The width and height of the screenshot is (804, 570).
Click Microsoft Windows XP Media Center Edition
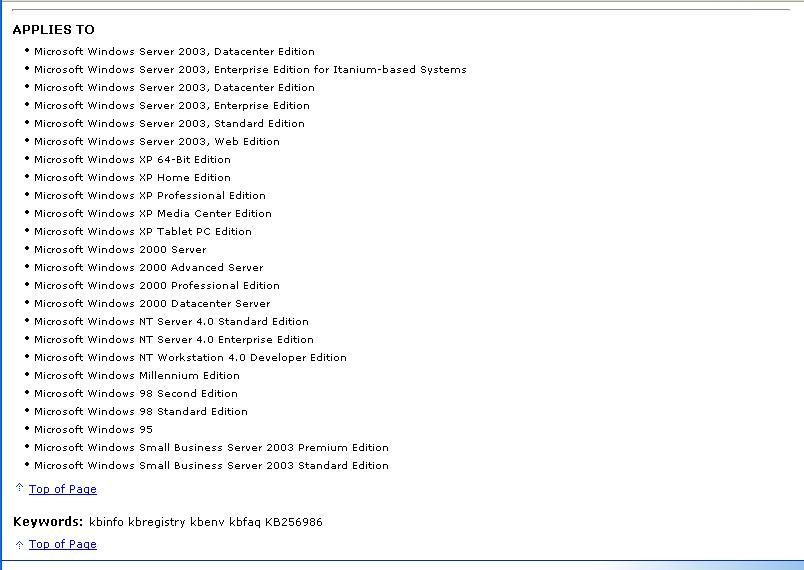click(x=153, y=213)
